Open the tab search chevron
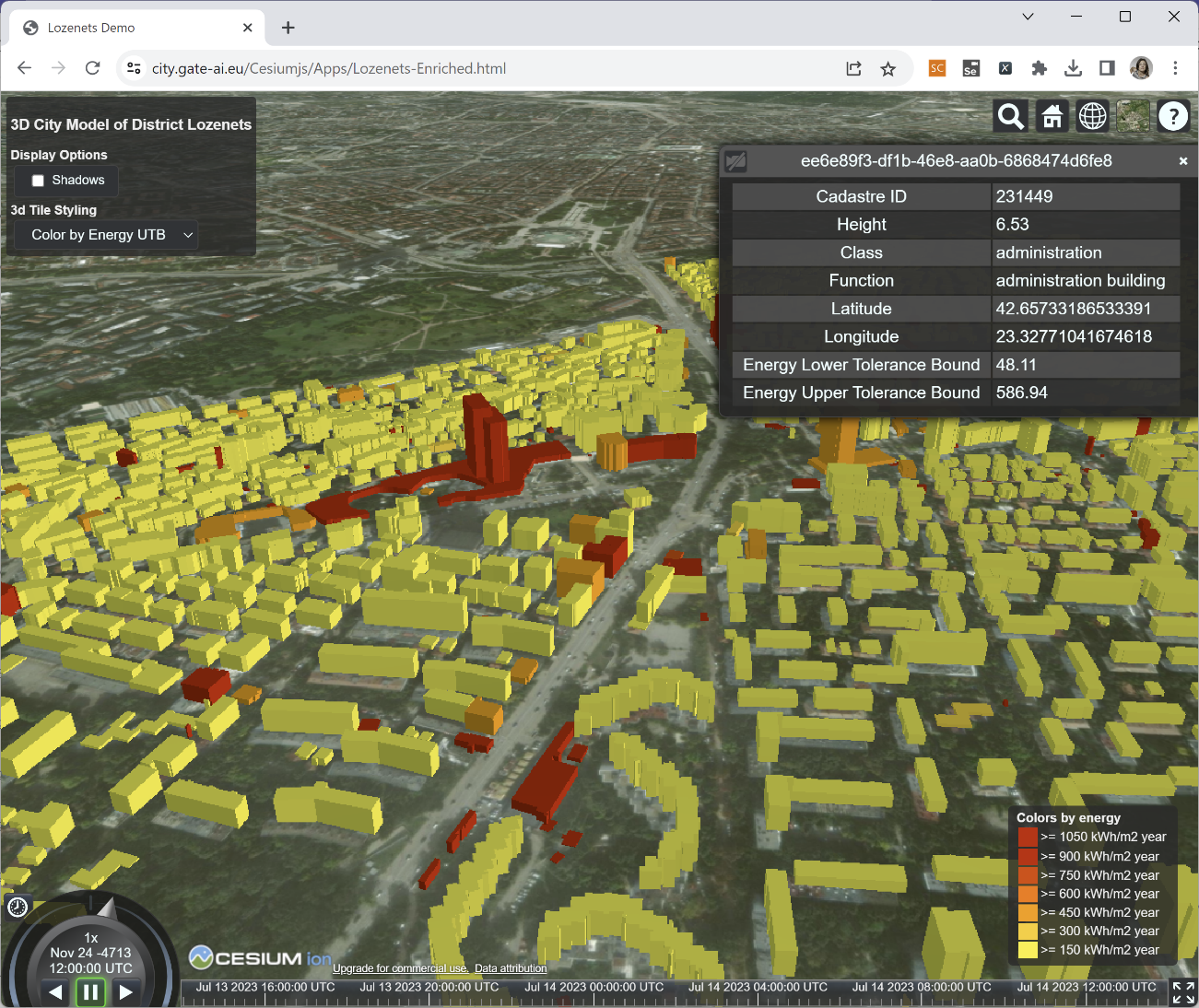 click(1029, 17)
